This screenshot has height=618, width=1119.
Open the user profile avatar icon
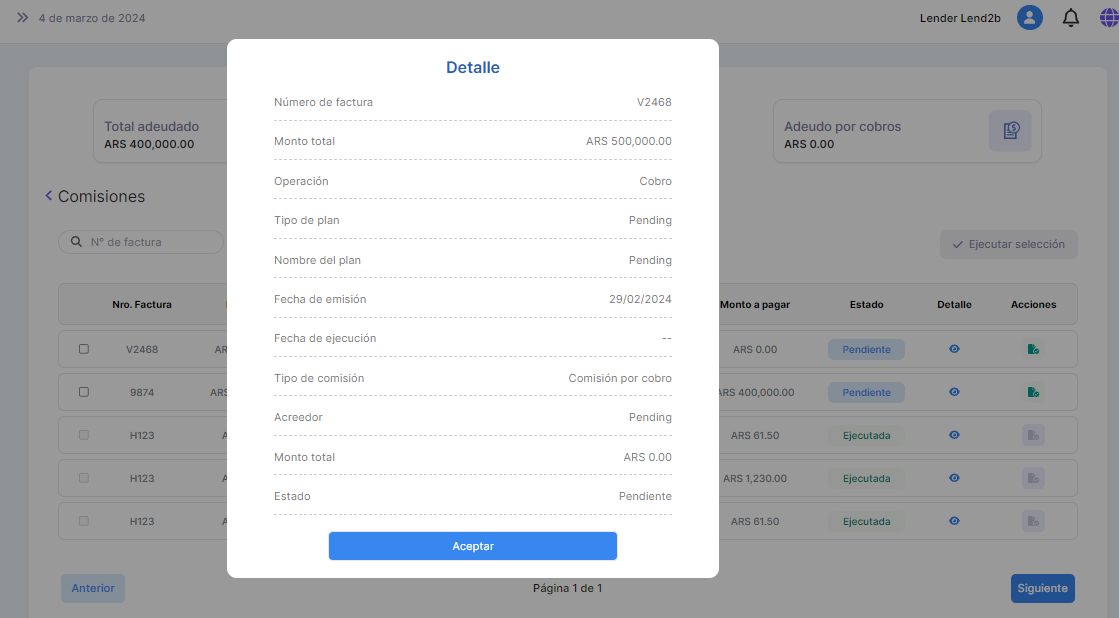(1029, 18)
